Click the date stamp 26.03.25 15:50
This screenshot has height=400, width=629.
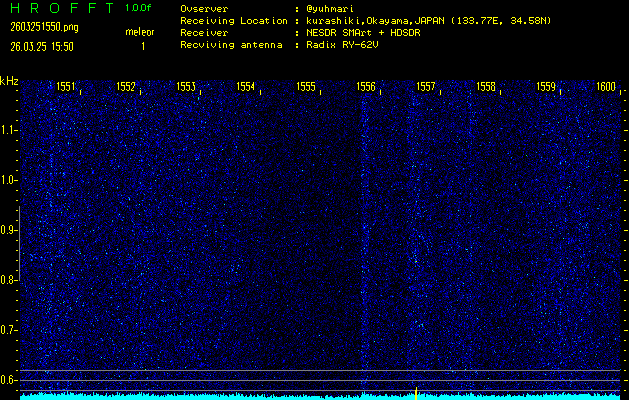click(42, 47)
